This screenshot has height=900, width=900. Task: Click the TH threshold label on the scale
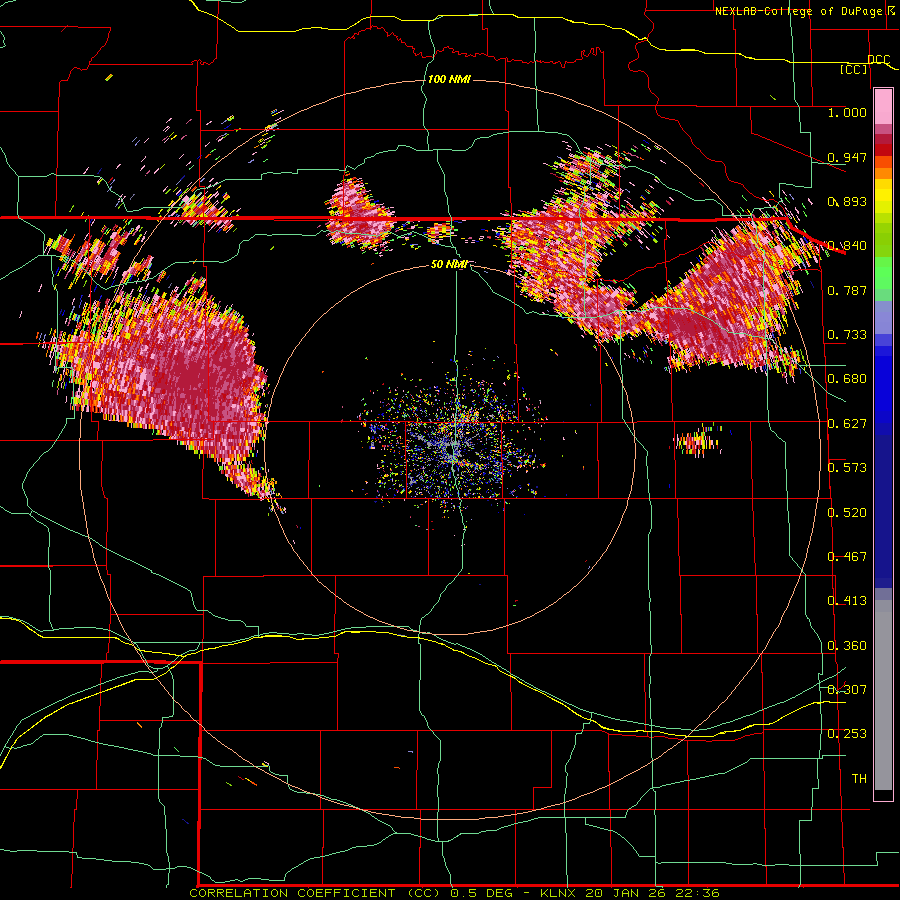pyautogui.click(x=859, y=779)
